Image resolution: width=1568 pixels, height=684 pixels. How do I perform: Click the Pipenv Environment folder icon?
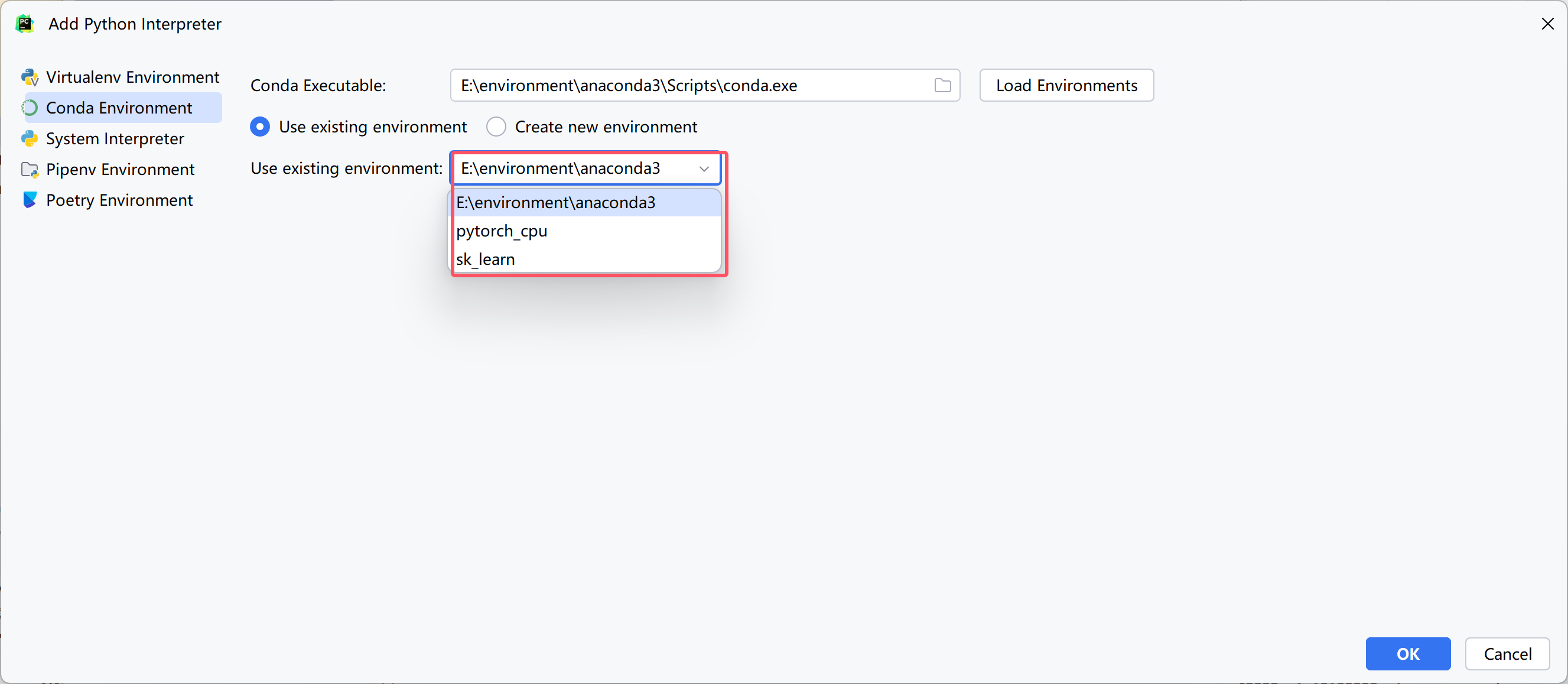coord(30,169)
